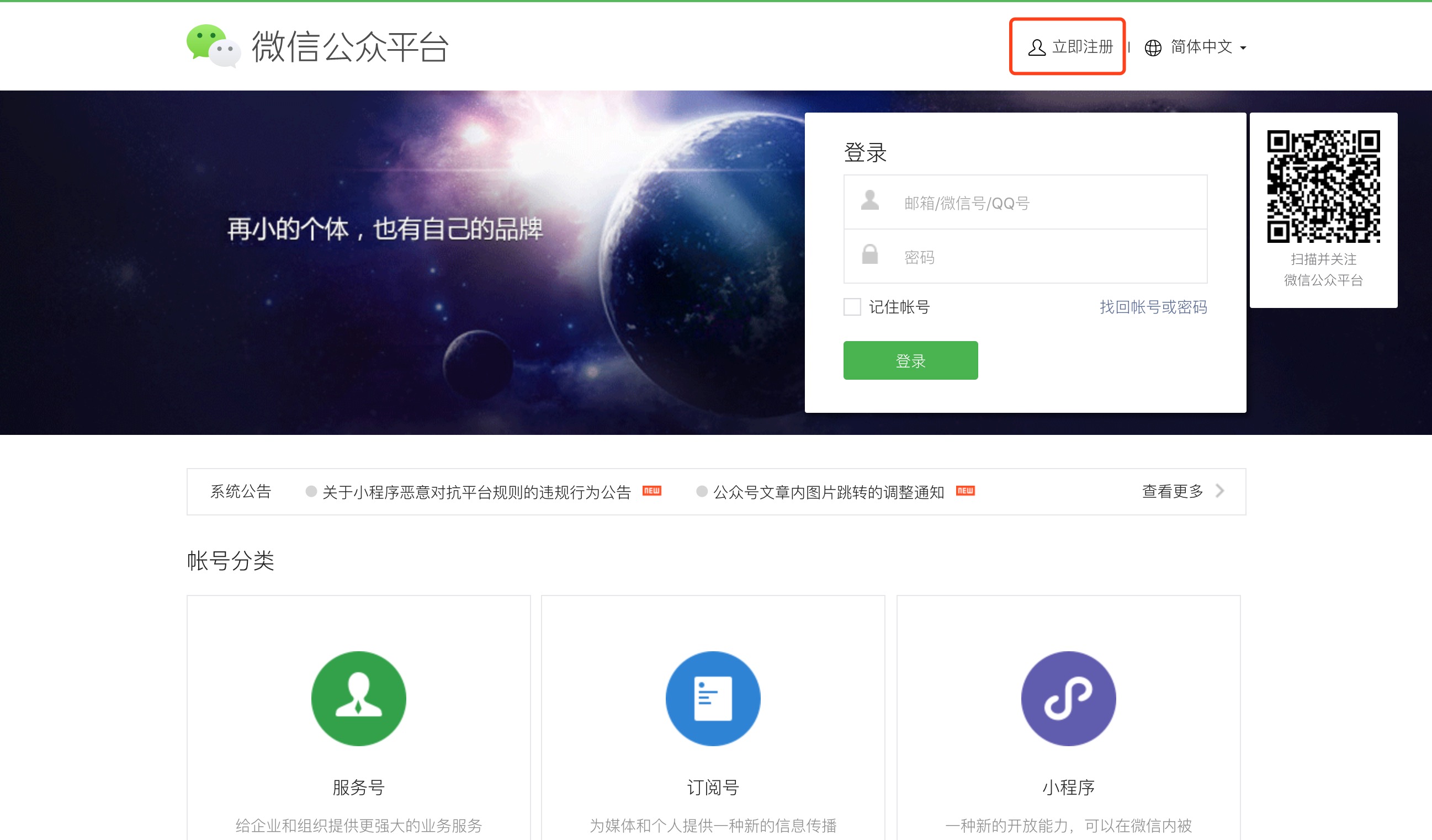Click the blue 订阅号 document icon
1432x840 pixels.
pos(713,699)
